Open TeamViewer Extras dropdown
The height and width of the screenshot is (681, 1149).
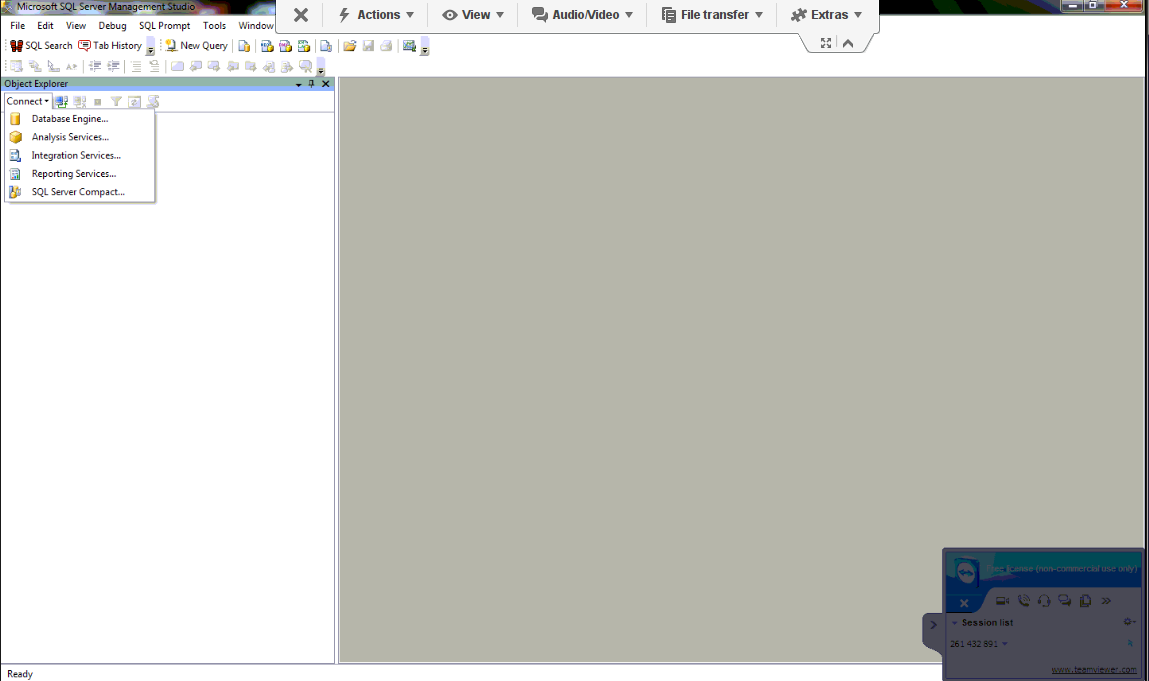point(826,15)
